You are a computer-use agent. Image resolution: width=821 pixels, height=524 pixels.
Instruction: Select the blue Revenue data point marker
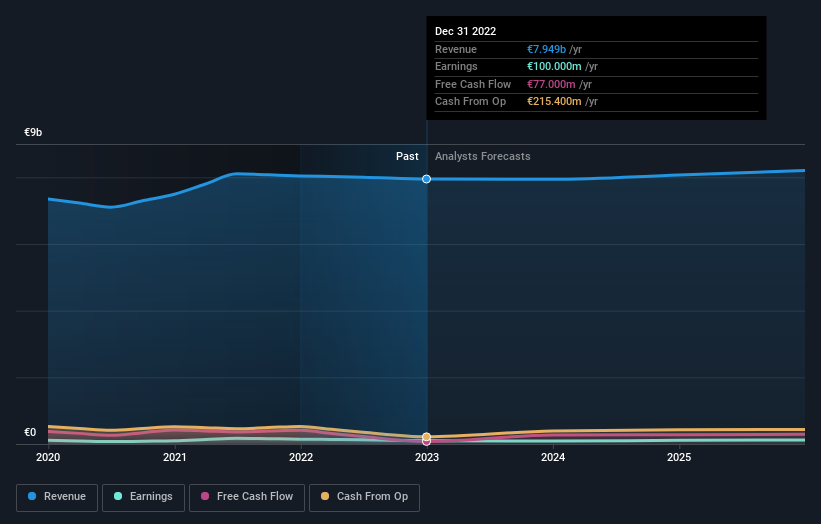pyautogui.click(x=427, y=179)
